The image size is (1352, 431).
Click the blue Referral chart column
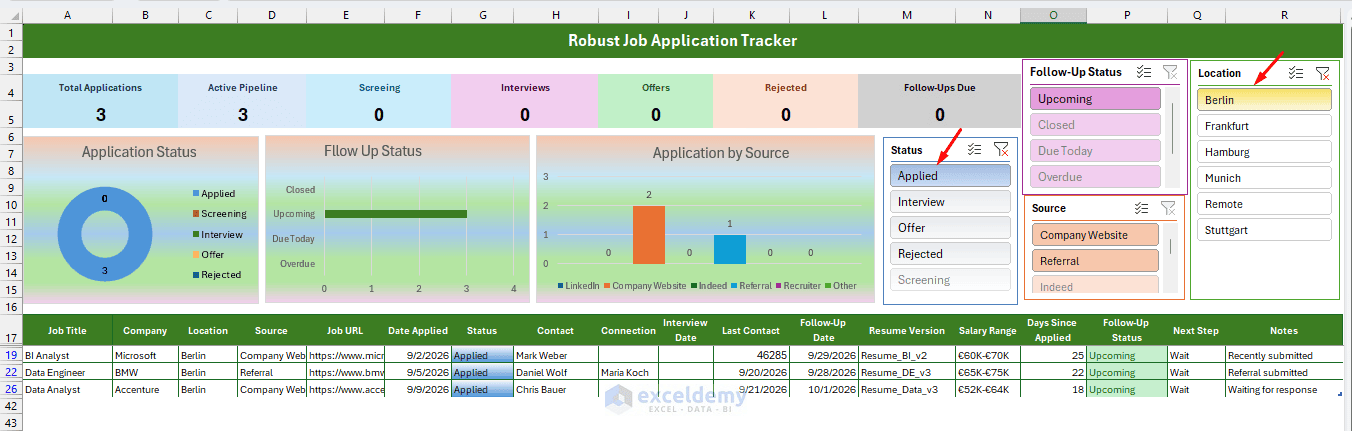click(730, 249)
